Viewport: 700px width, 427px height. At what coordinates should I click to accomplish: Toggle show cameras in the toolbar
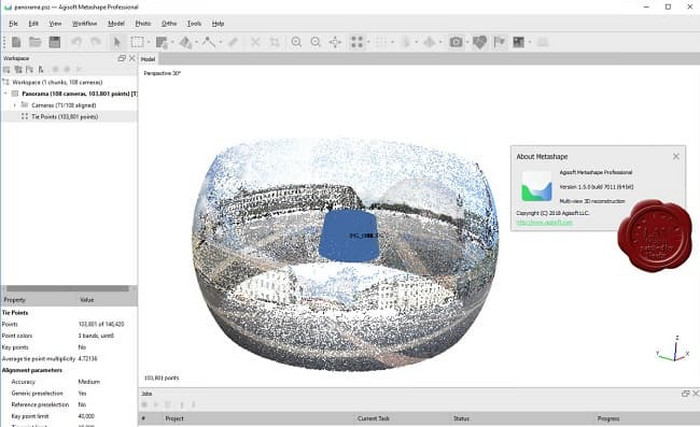click(x=456, y=42)
